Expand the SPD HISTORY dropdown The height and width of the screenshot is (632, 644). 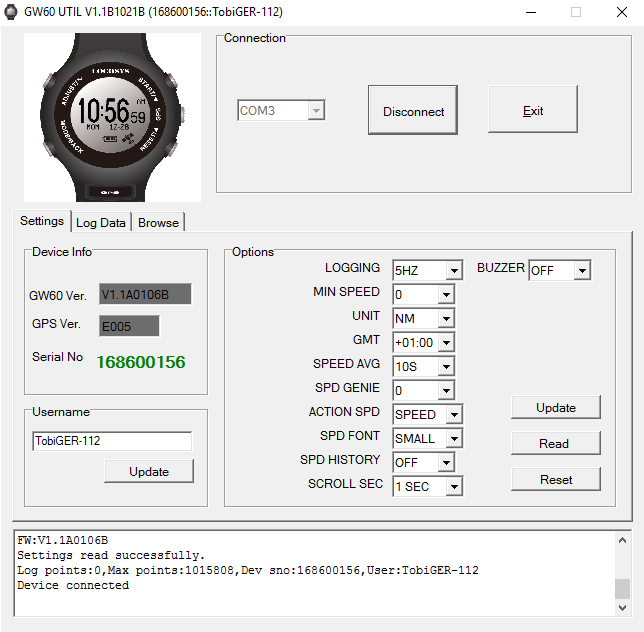click(x=446, y=462)
